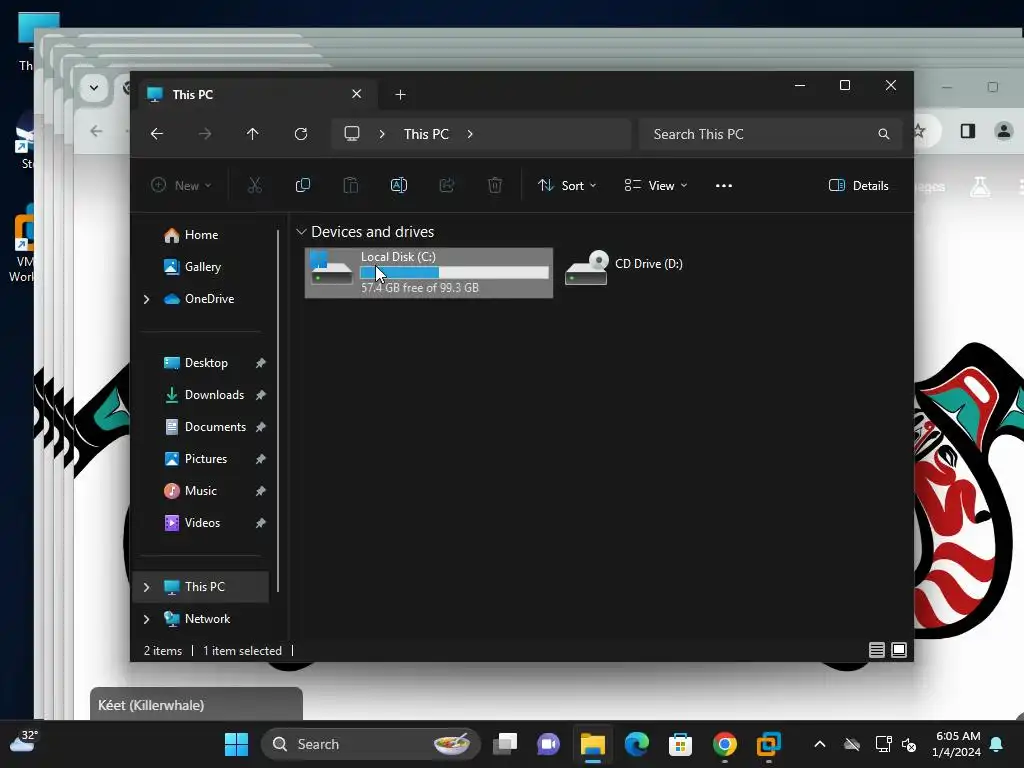
Task: Click the Forward navigation arrow in File Explorer
Action: [x=205, y=134]
